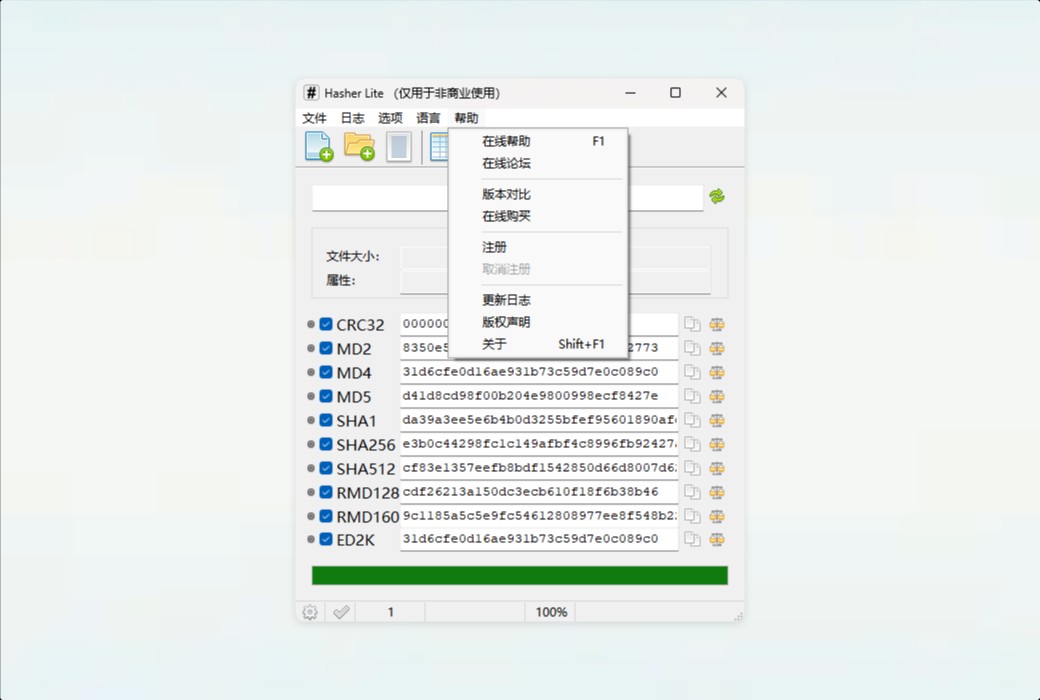The height and width of the screenshot is (700, 1040).
Task: Open the 语言 menu
Action: click(427, 117)
